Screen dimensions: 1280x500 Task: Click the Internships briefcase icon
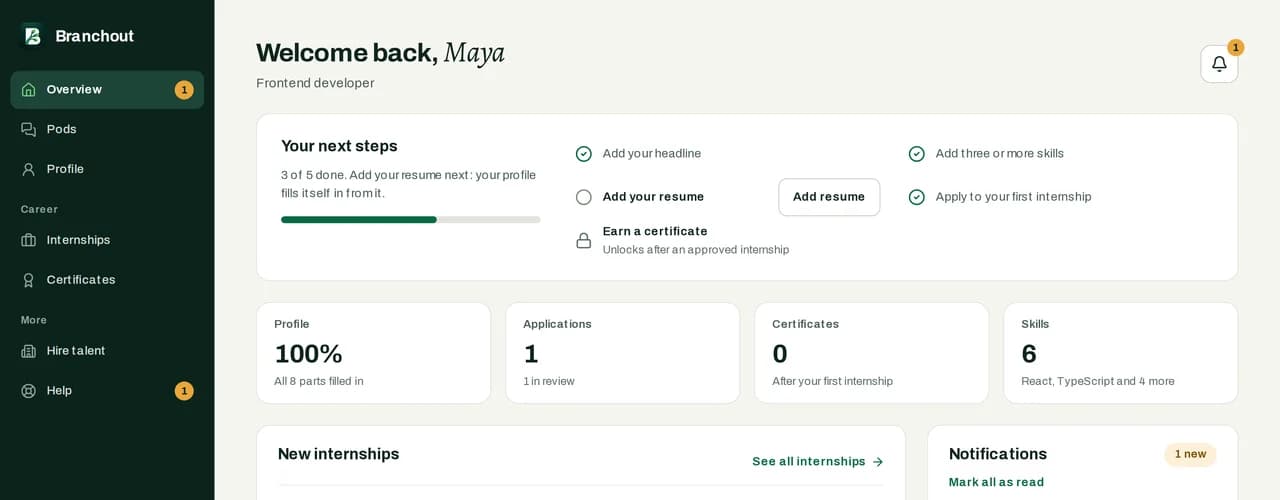(29, 240)
